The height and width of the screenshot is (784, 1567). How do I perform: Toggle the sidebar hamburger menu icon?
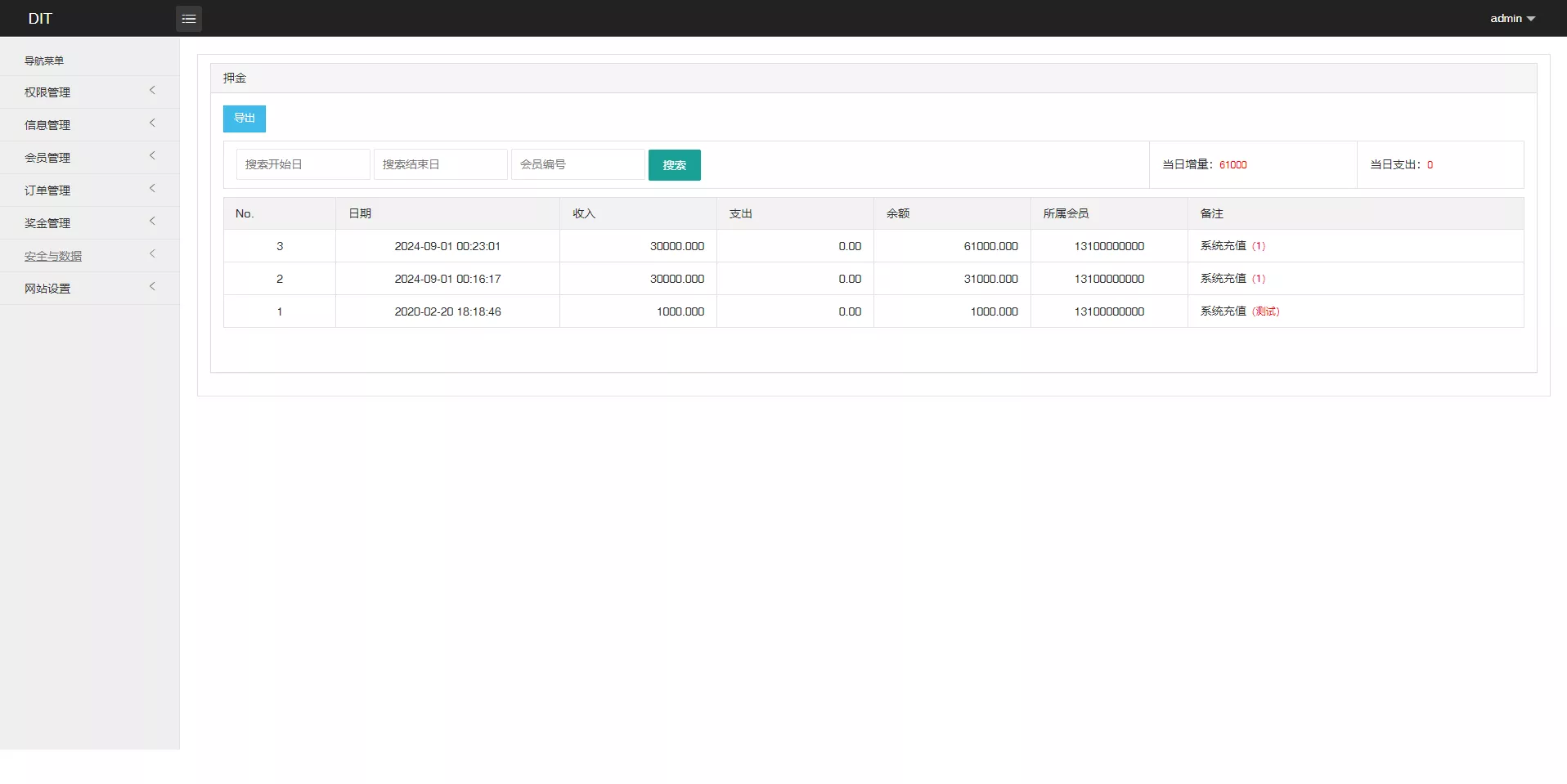click(189, 19)
